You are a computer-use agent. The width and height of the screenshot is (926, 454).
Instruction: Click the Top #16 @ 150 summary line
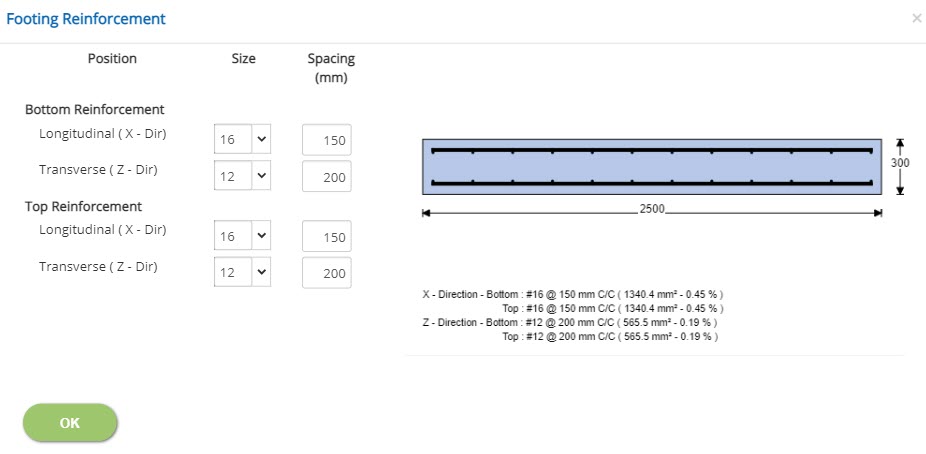coord(612,308)
